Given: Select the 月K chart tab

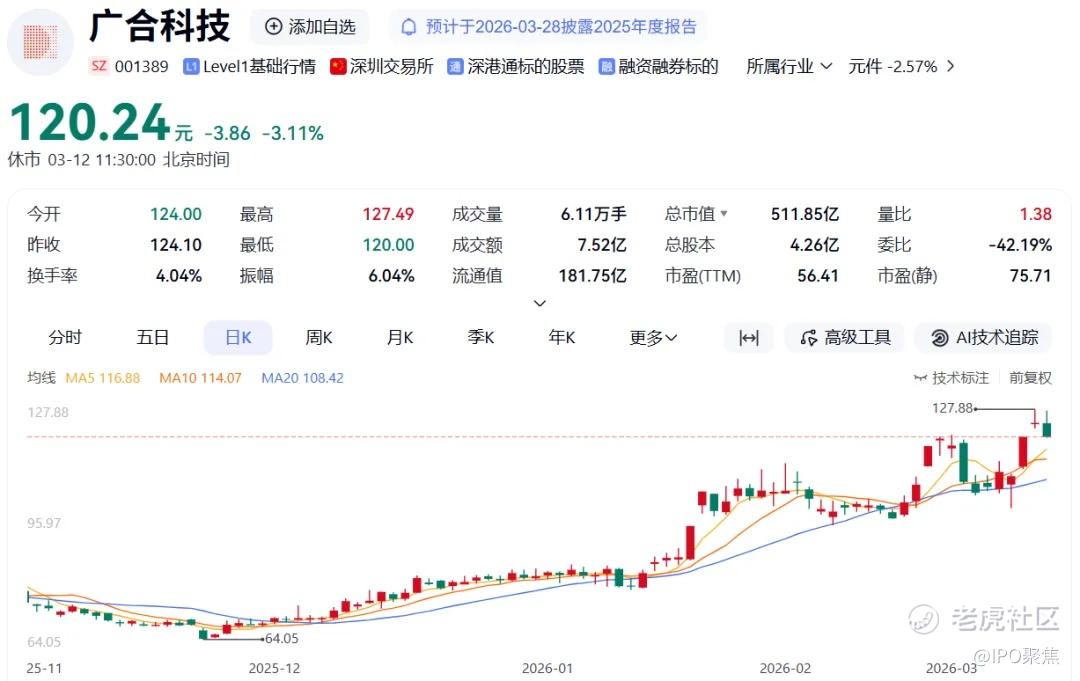Looking at the screenshot, I should [399, 337].
